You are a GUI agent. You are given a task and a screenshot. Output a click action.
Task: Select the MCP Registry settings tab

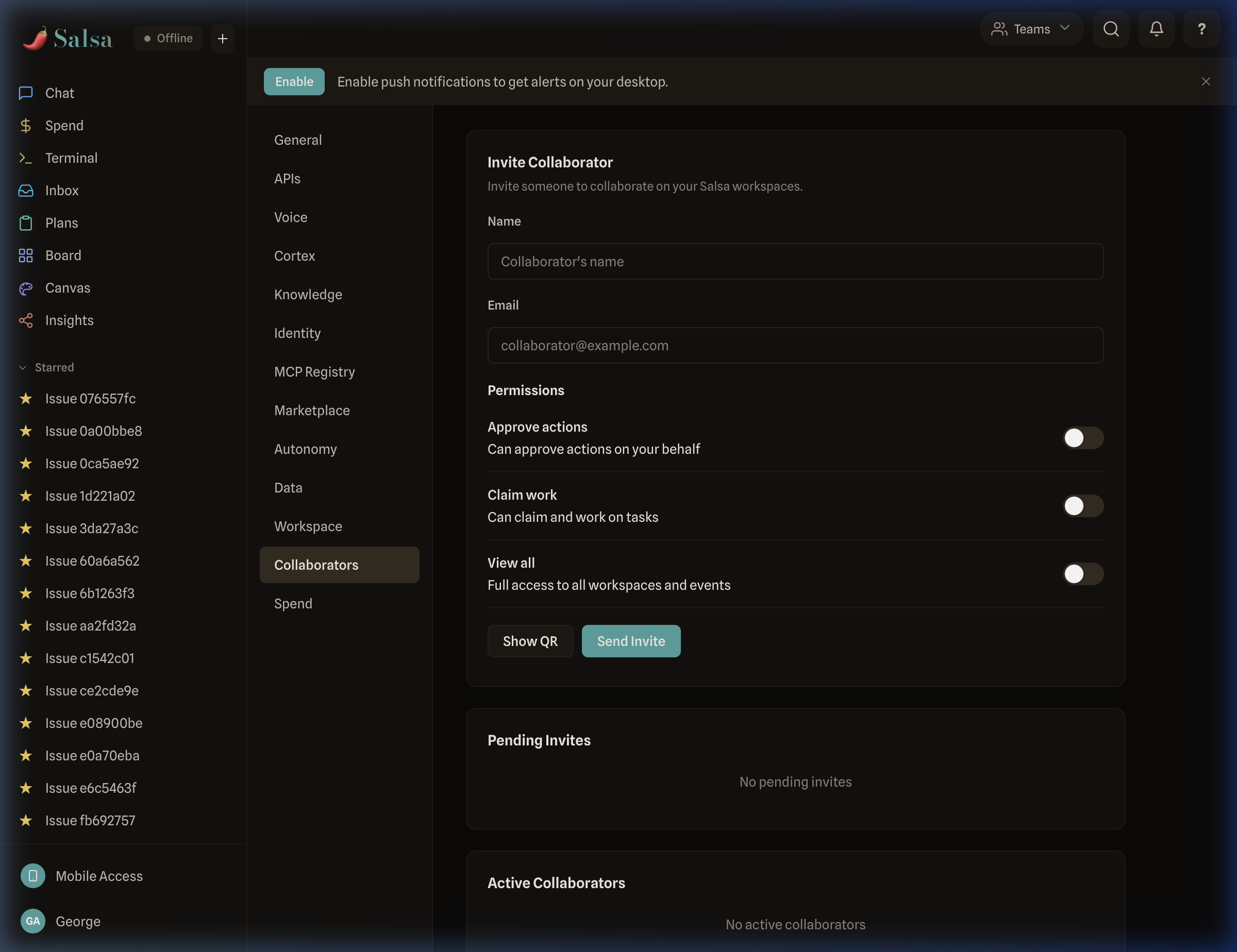(314, 372)
